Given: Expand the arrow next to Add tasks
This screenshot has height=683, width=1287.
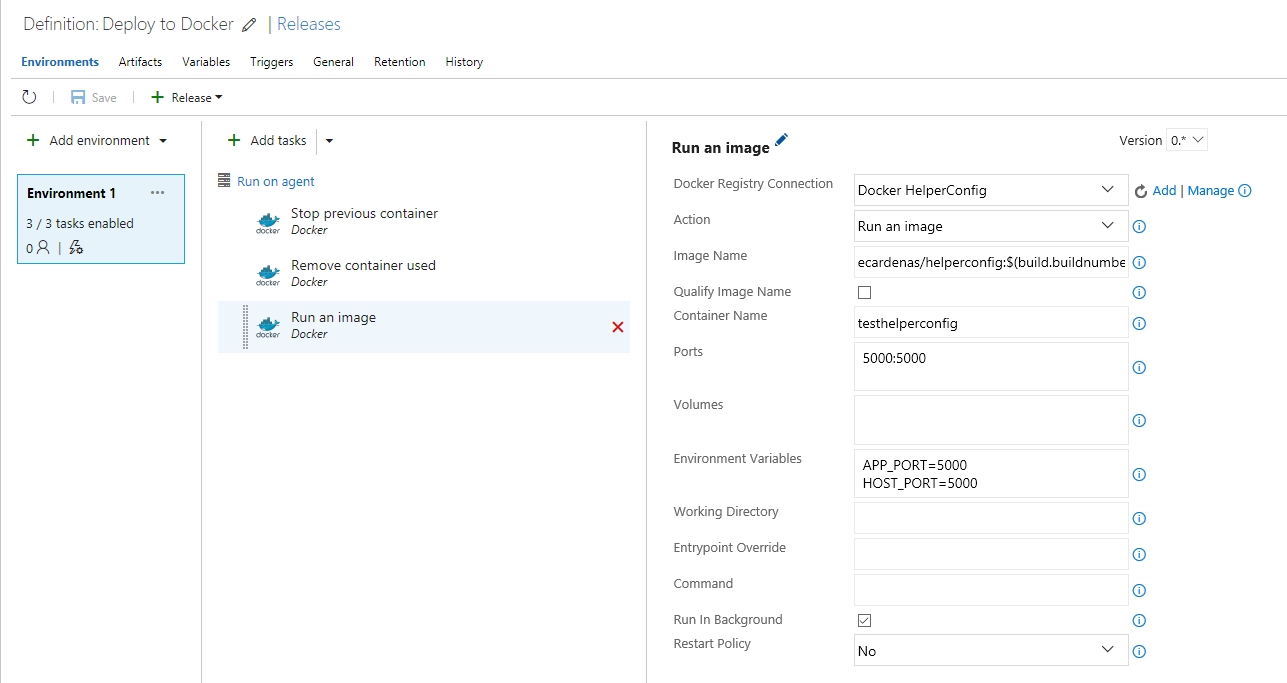Looking at the screenshot, I should [329, 141].
